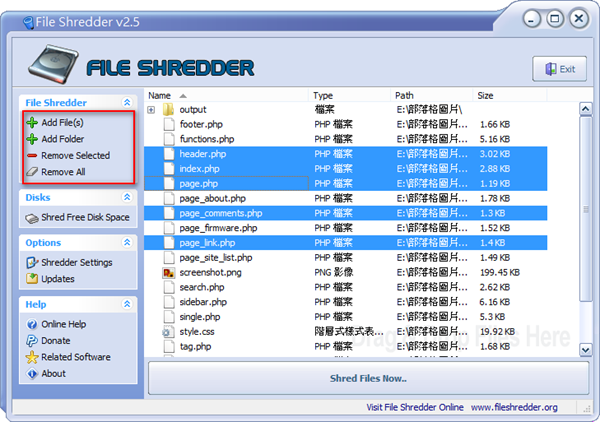Screen dimensions: 600x422
Task: Click scrollbar down arrow in file list
Action: tap(585, 350)
